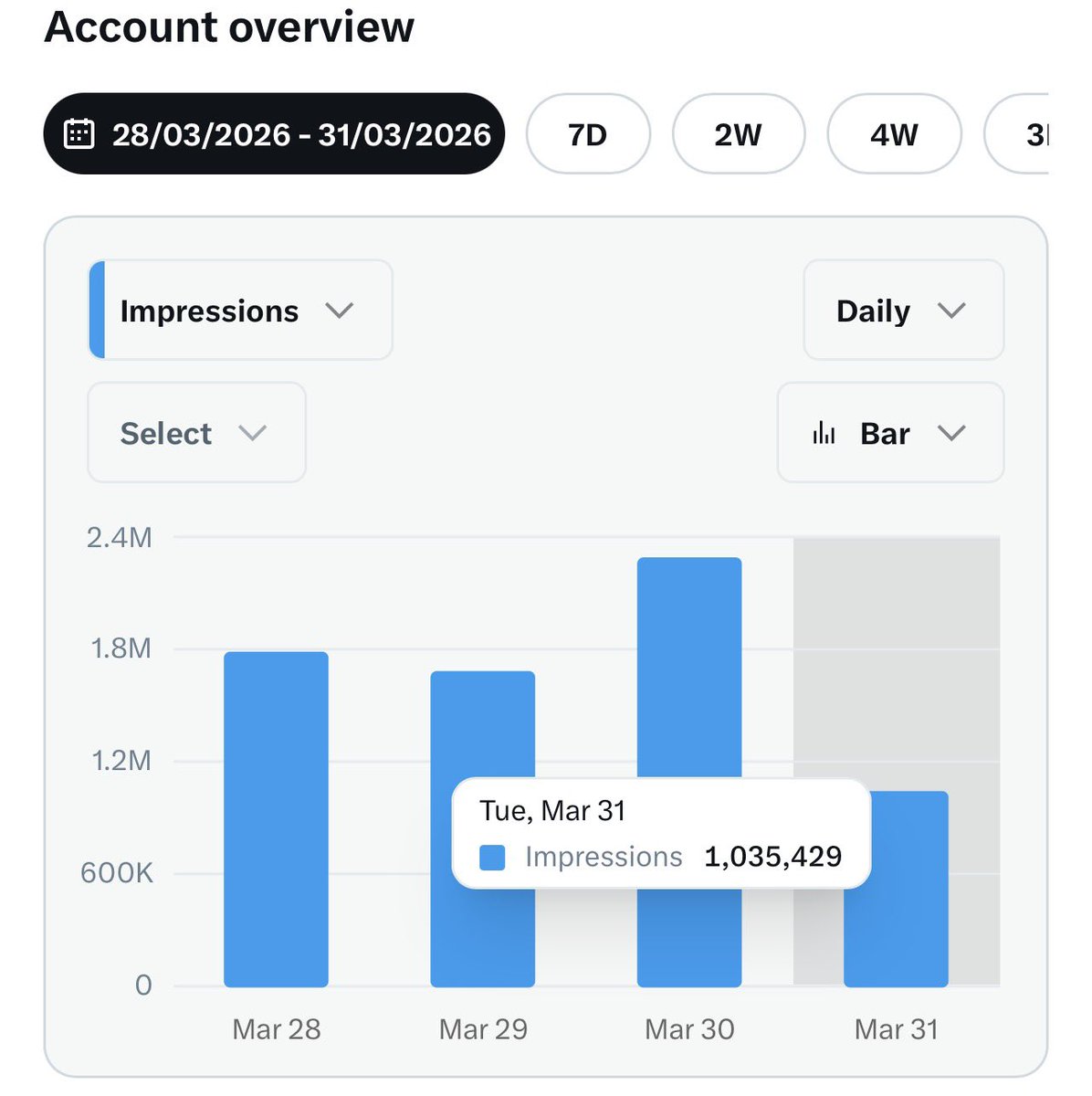Image resolution: width=1092 pixels, height=1096 pixels.
Task: Select the 2W time range
Action: (739, 134)
